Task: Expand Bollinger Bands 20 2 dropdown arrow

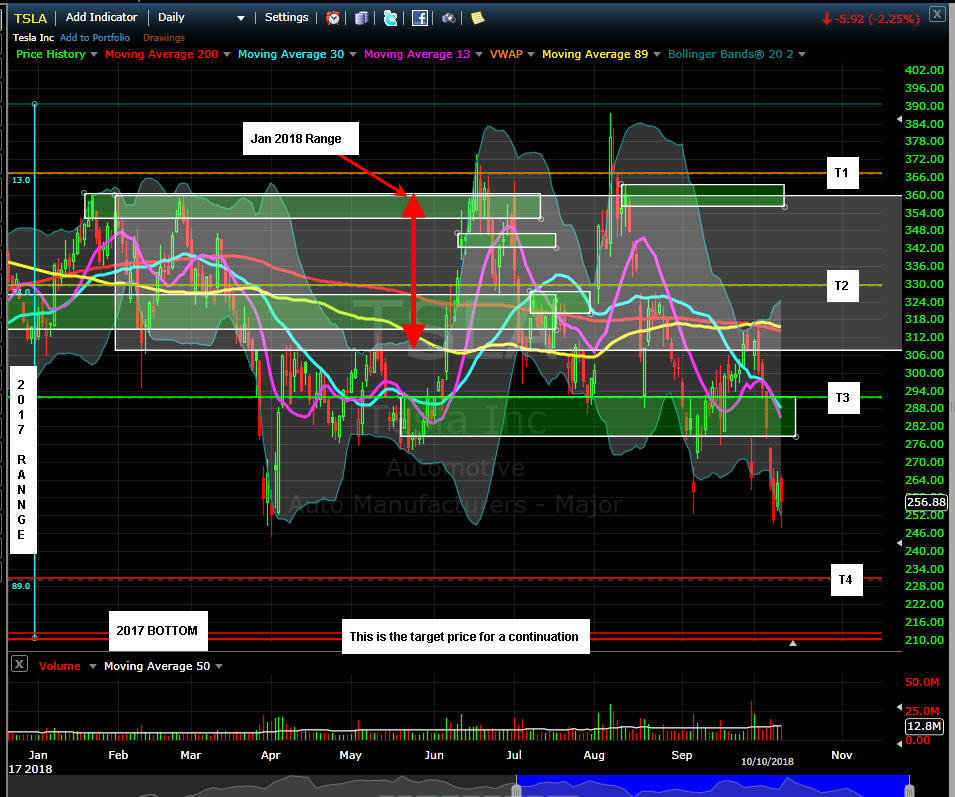Action: point(802,54)
